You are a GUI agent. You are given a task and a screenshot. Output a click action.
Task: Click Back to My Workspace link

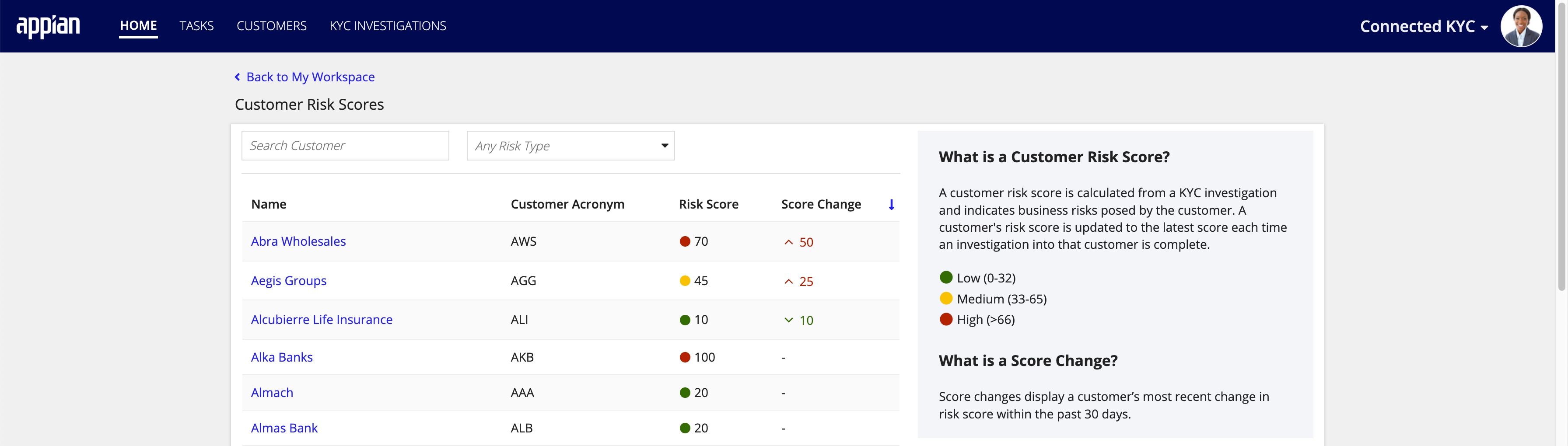coord(311,77)
